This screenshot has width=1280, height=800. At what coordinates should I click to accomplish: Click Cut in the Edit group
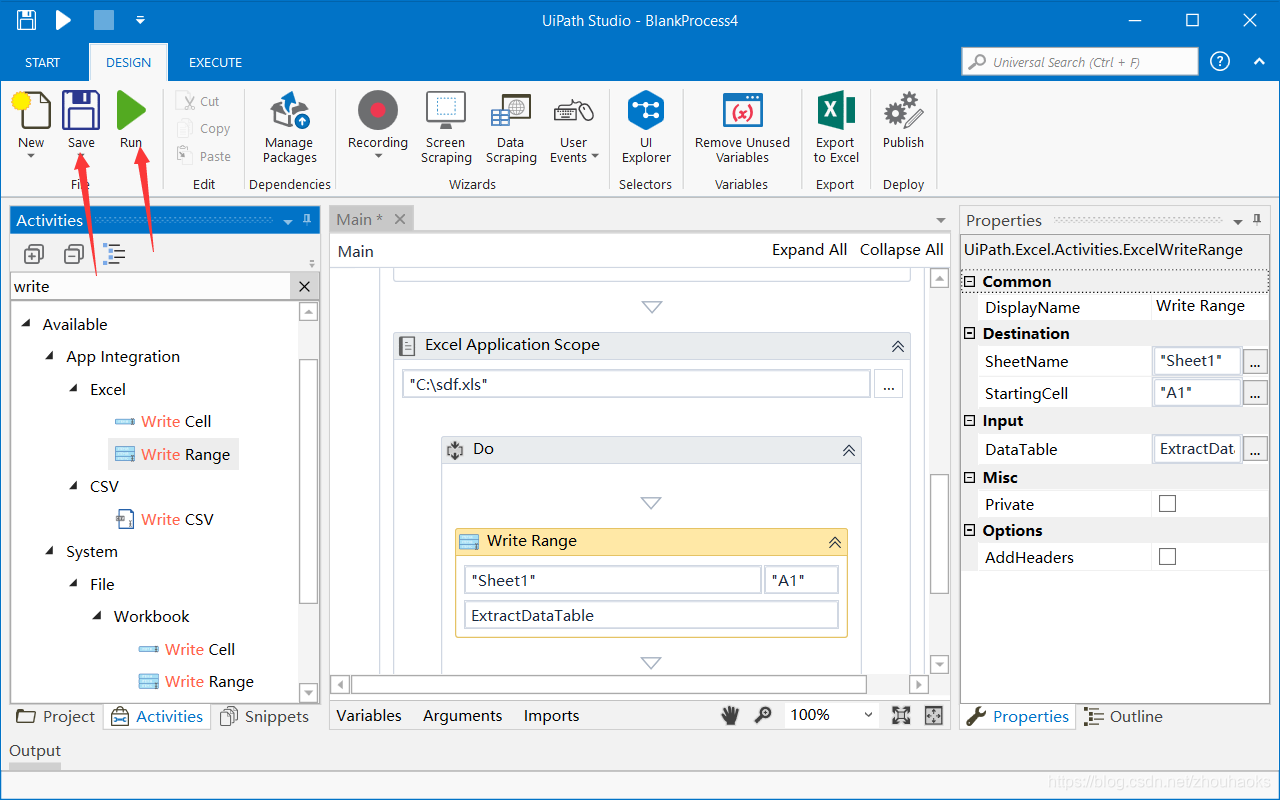pyautogui.click(x=198, y=101)
